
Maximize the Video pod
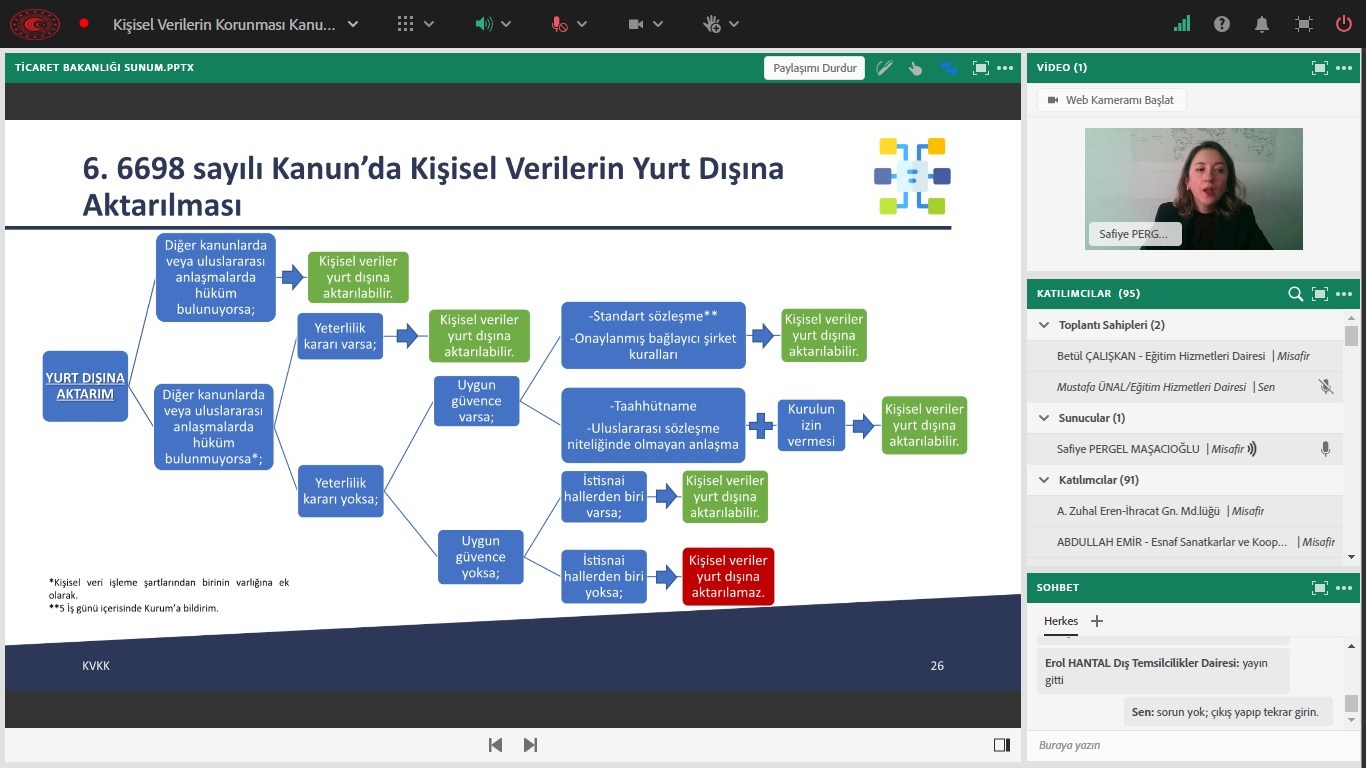(x=1320, y=68)
